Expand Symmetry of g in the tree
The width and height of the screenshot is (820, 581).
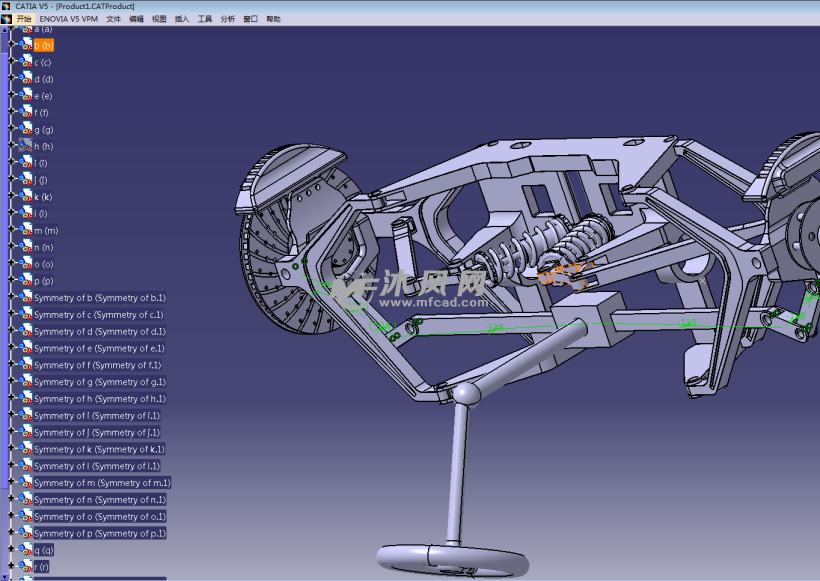(12, 381)
